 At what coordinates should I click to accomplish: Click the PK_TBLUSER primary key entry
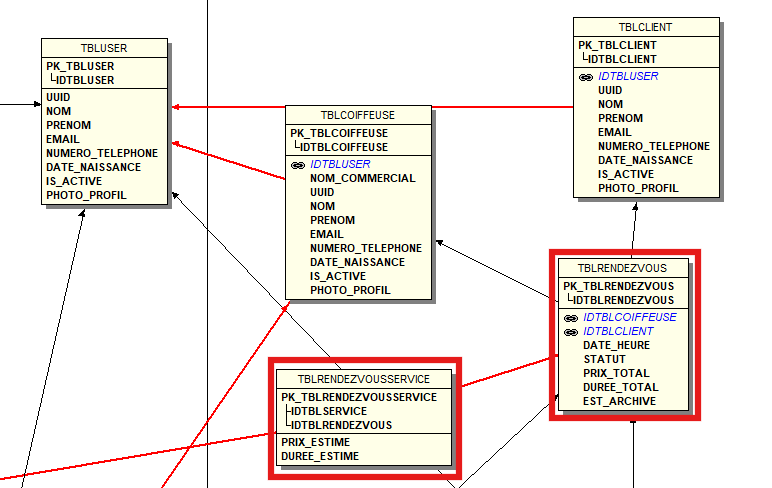pos(80,66)
